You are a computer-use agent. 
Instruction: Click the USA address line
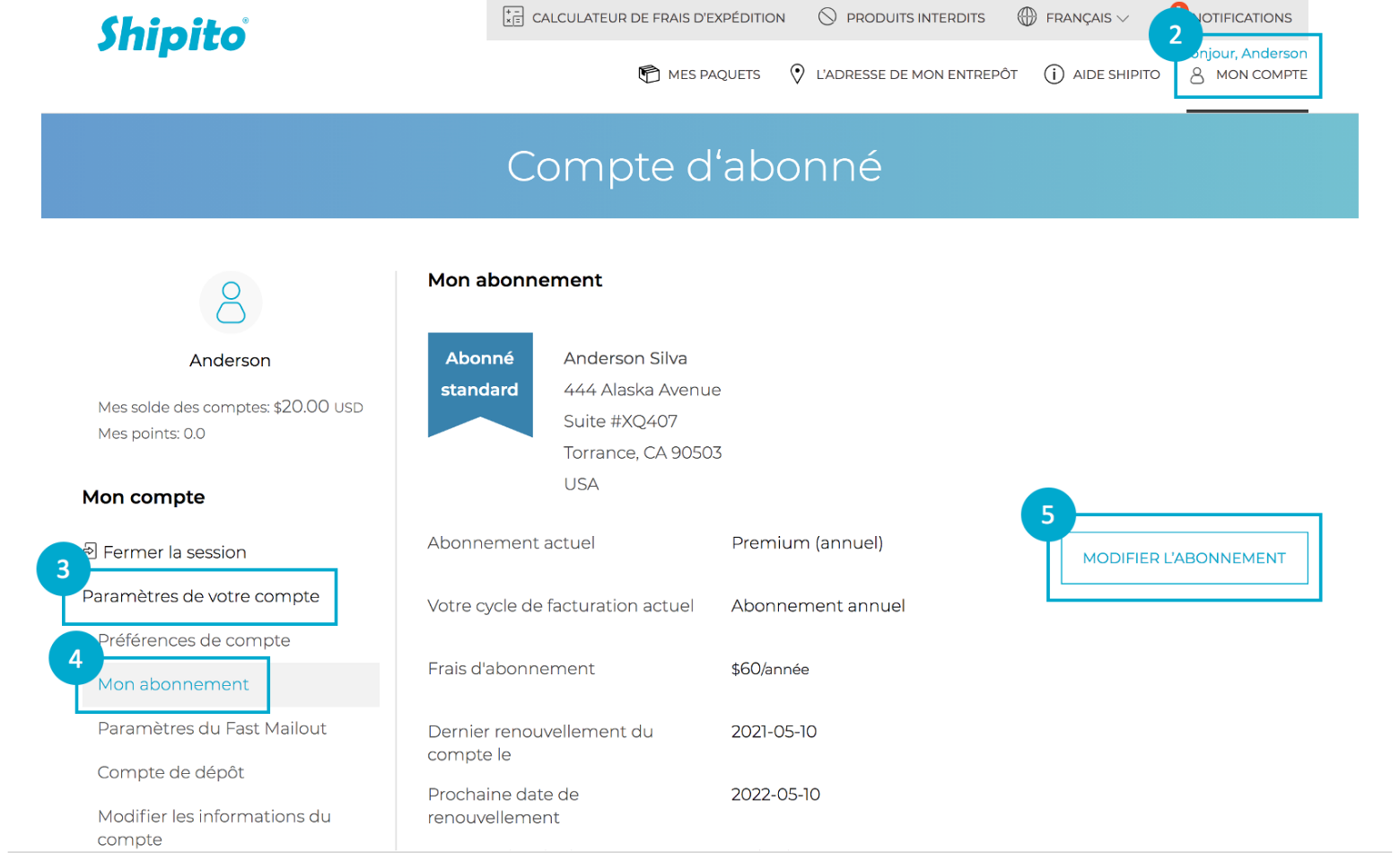[x=581, y=484]
